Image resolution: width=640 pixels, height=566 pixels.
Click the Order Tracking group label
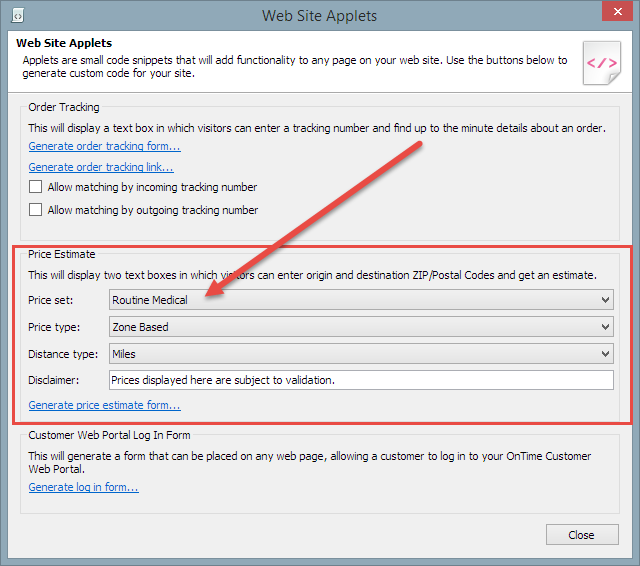64,107
